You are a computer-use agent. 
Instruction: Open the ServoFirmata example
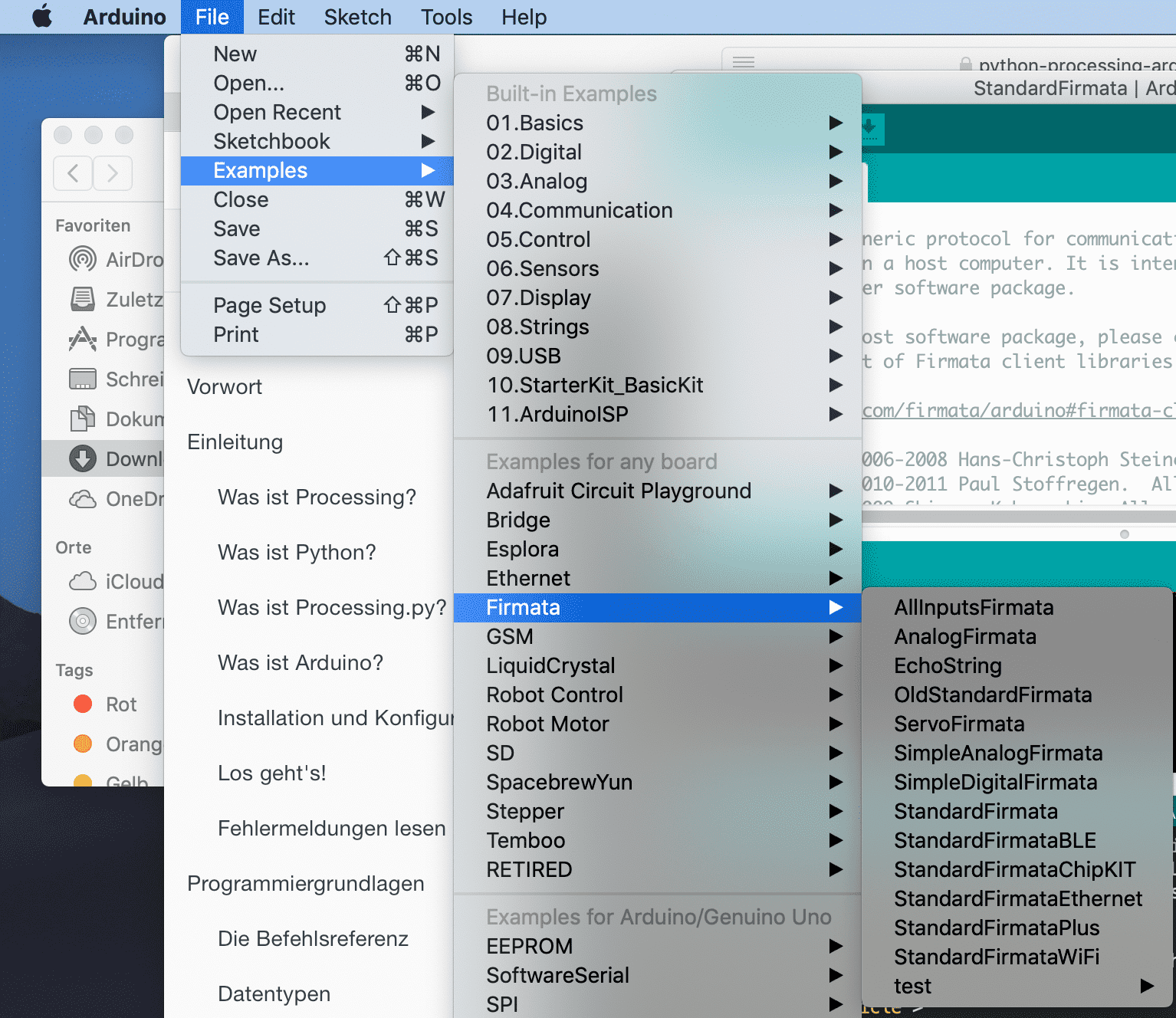coord(1017,724)
